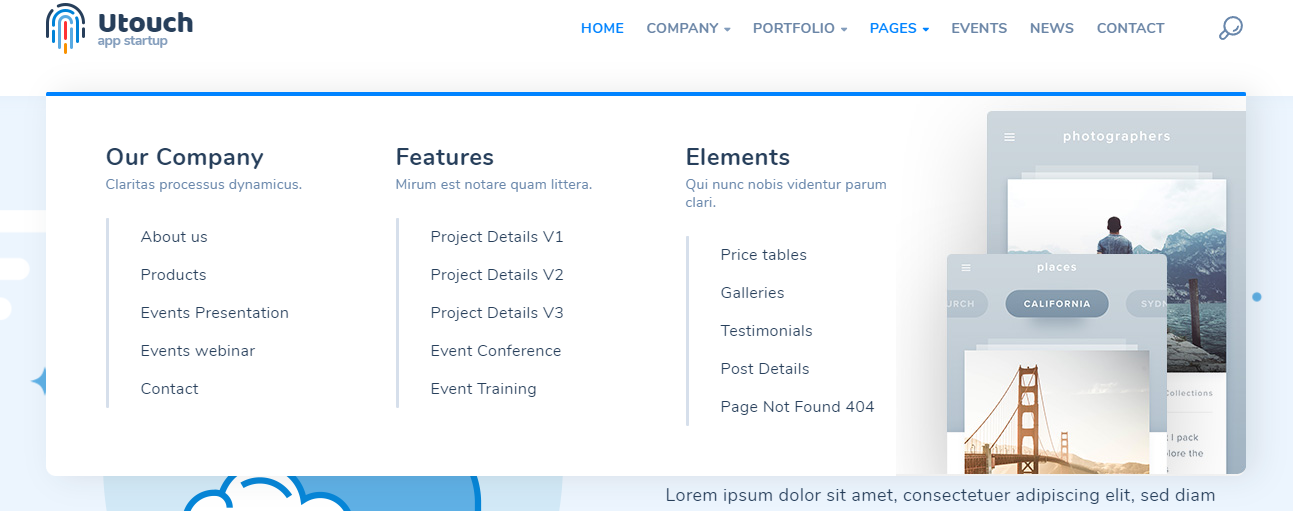The image size is (1293, 511).
Task: Open the About us link
Action: 174,237
